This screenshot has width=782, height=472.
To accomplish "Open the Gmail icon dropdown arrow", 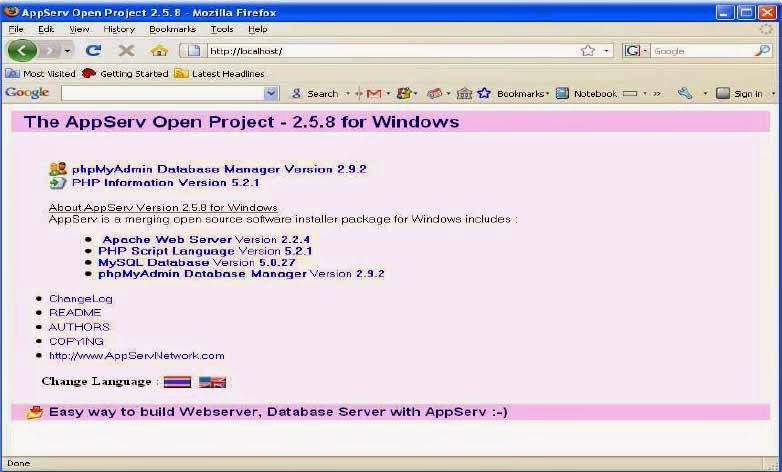I will (x=388, y=94).
